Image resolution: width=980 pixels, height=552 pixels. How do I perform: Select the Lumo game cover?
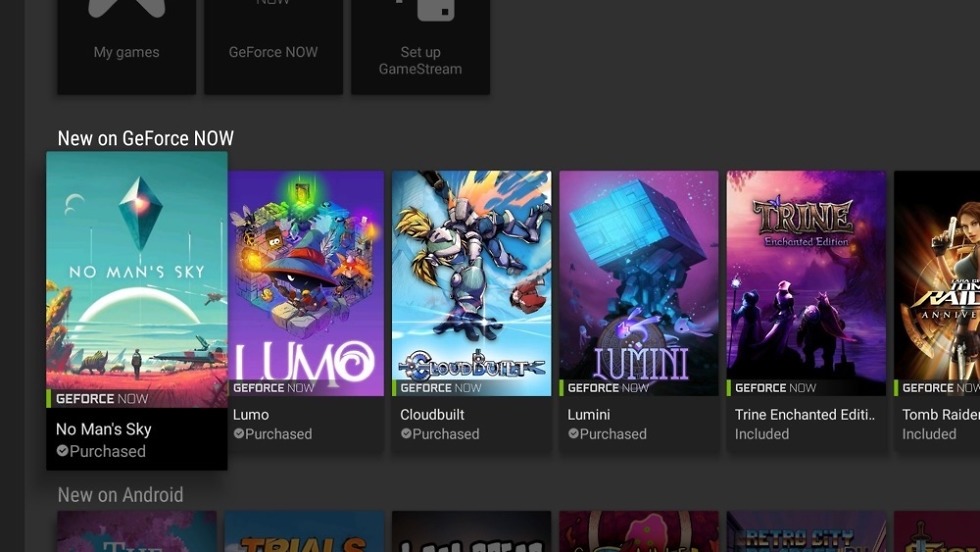[306, 283]
